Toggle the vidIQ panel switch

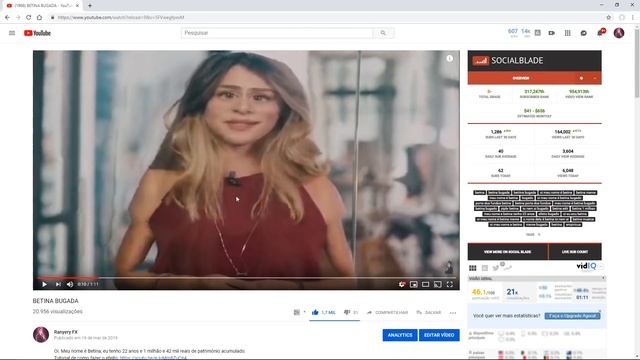(601, 267)
